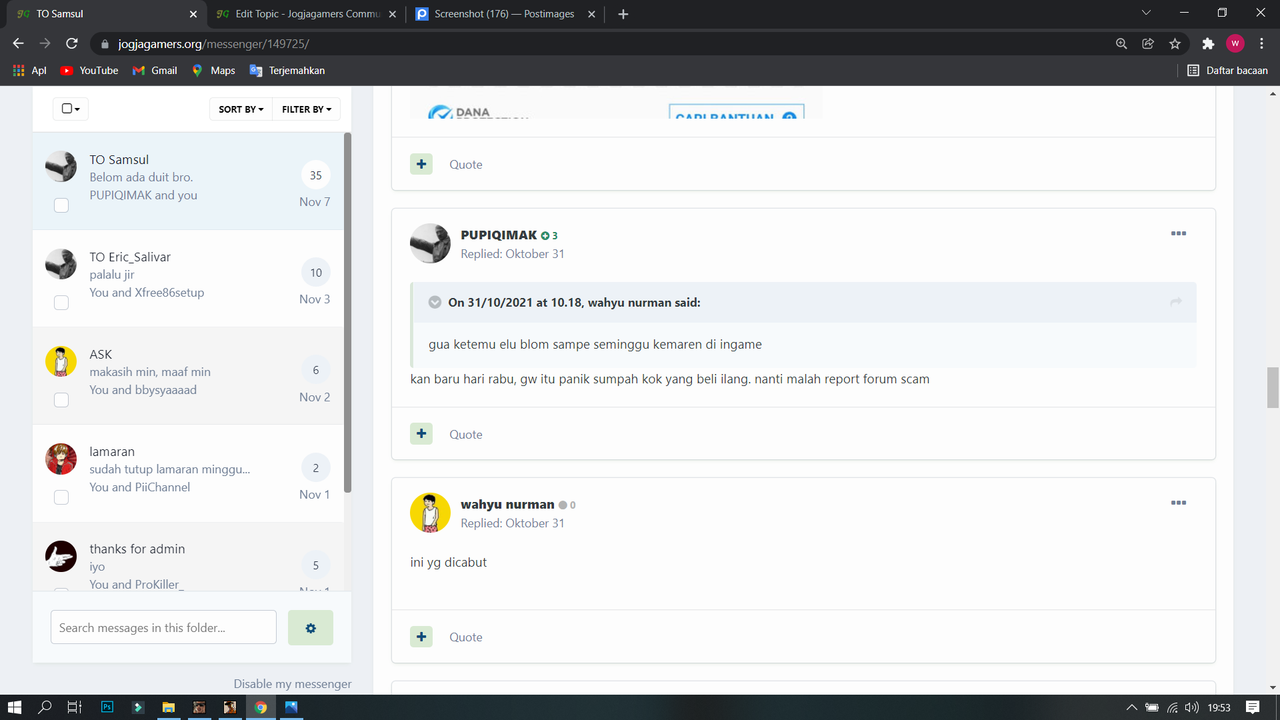1280x720 pixels.
Task: Open the Chrome extensions puzzle icon
Action: point(1208,43)
